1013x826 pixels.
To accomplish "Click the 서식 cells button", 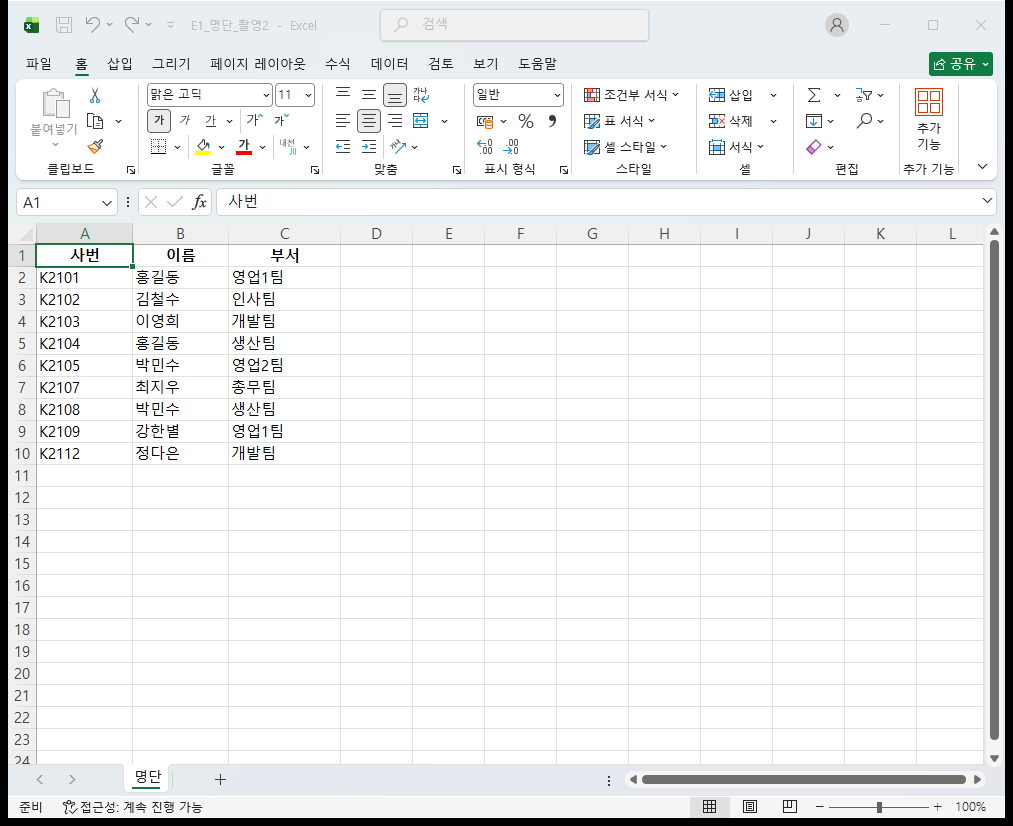I will tap(737, 147).
